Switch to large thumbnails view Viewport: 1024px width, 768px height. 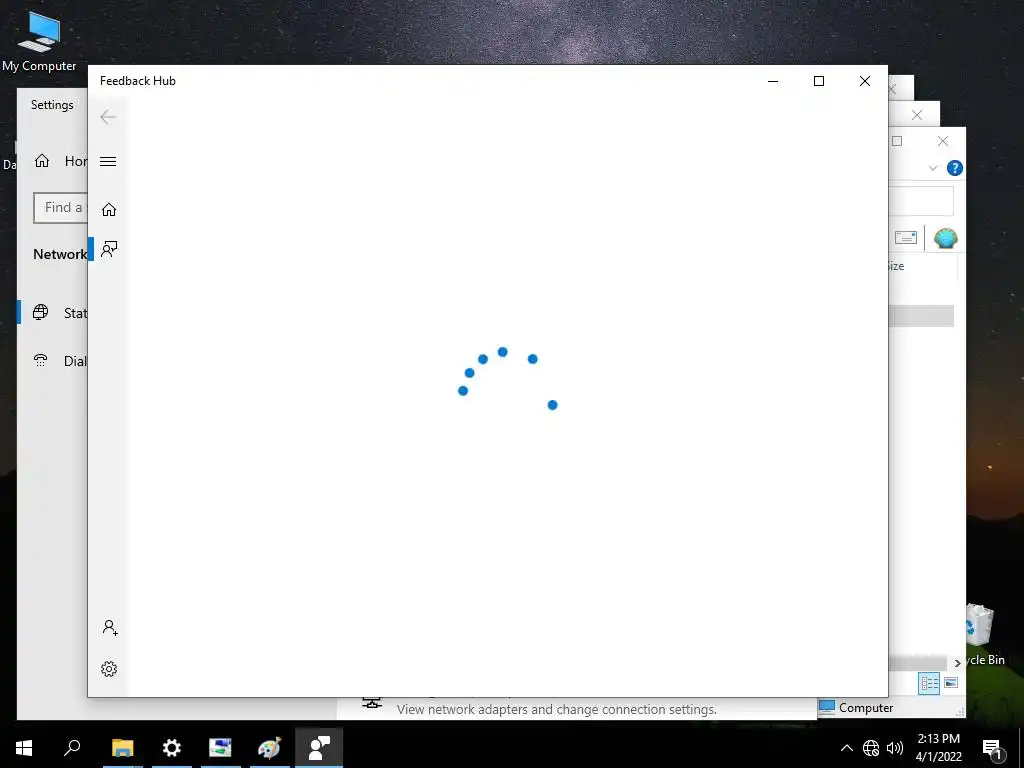tap(951, 683)
